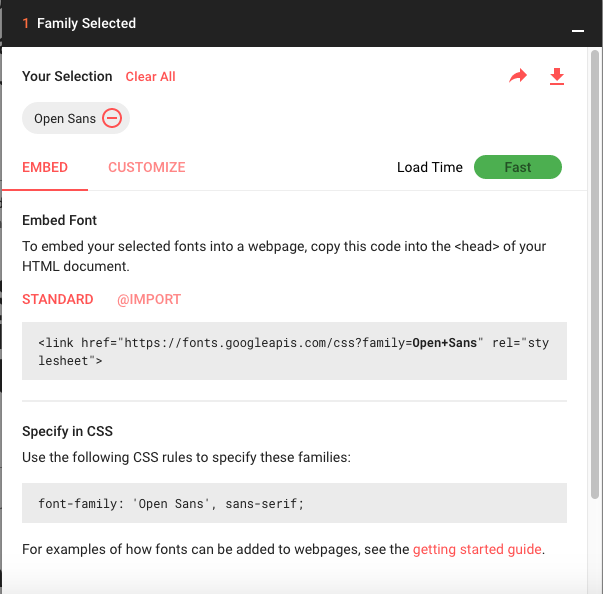Minimize the Family Selected drawer
This screenshot has height=594, width=603.
pyautogui.click(x=578, y=31)
